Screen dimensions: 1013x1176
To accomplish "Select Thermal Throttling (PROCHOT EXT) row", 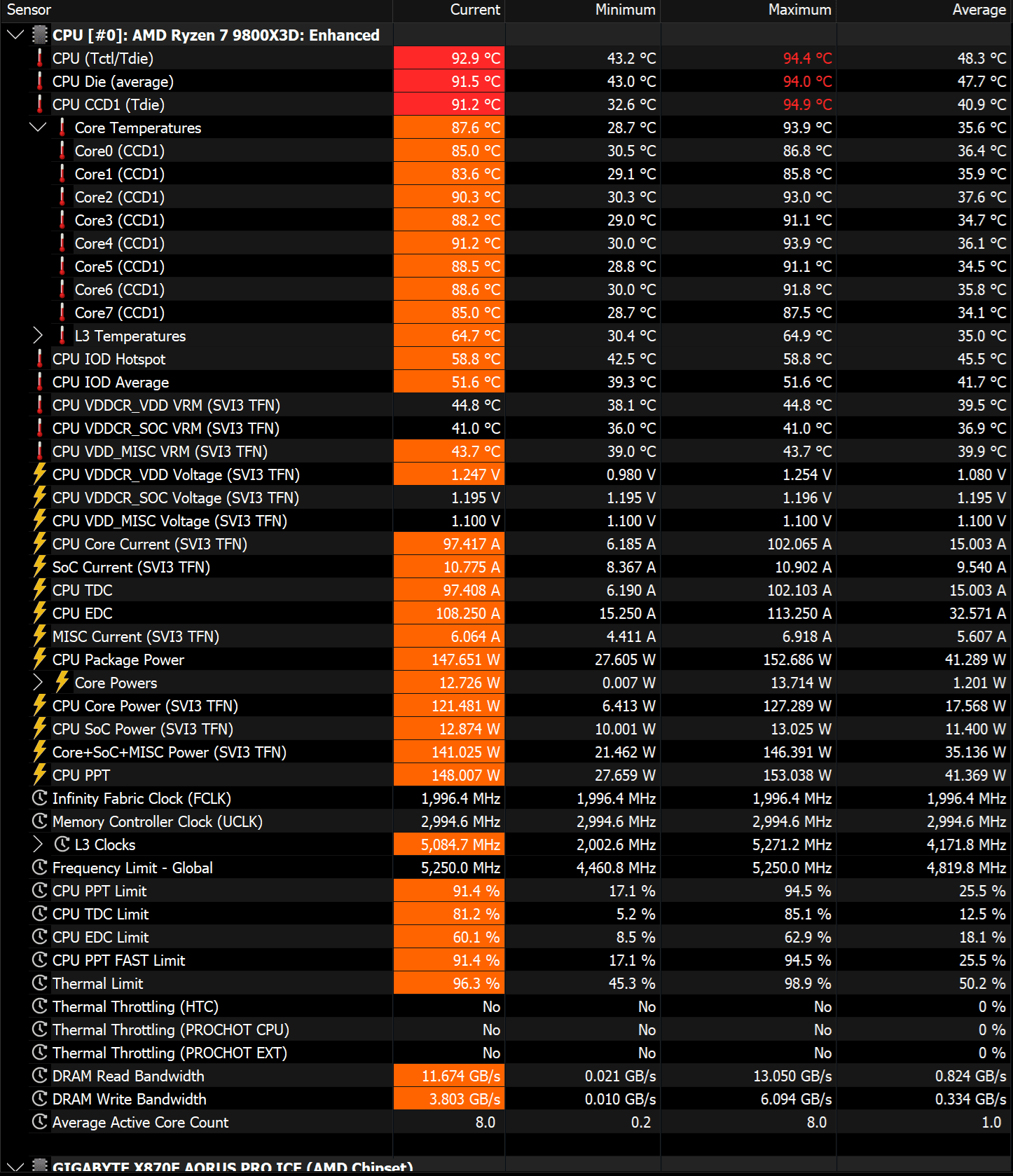I will point(506,1053).
